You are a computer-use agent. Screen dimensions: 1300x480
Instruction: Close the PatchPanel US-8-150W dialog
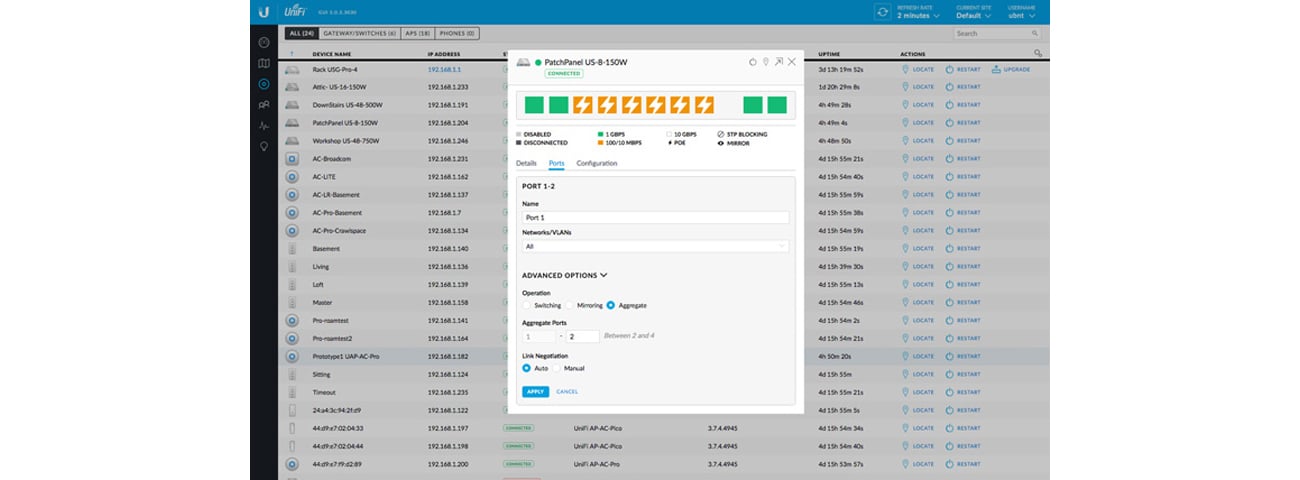click(x=792, y=62)
